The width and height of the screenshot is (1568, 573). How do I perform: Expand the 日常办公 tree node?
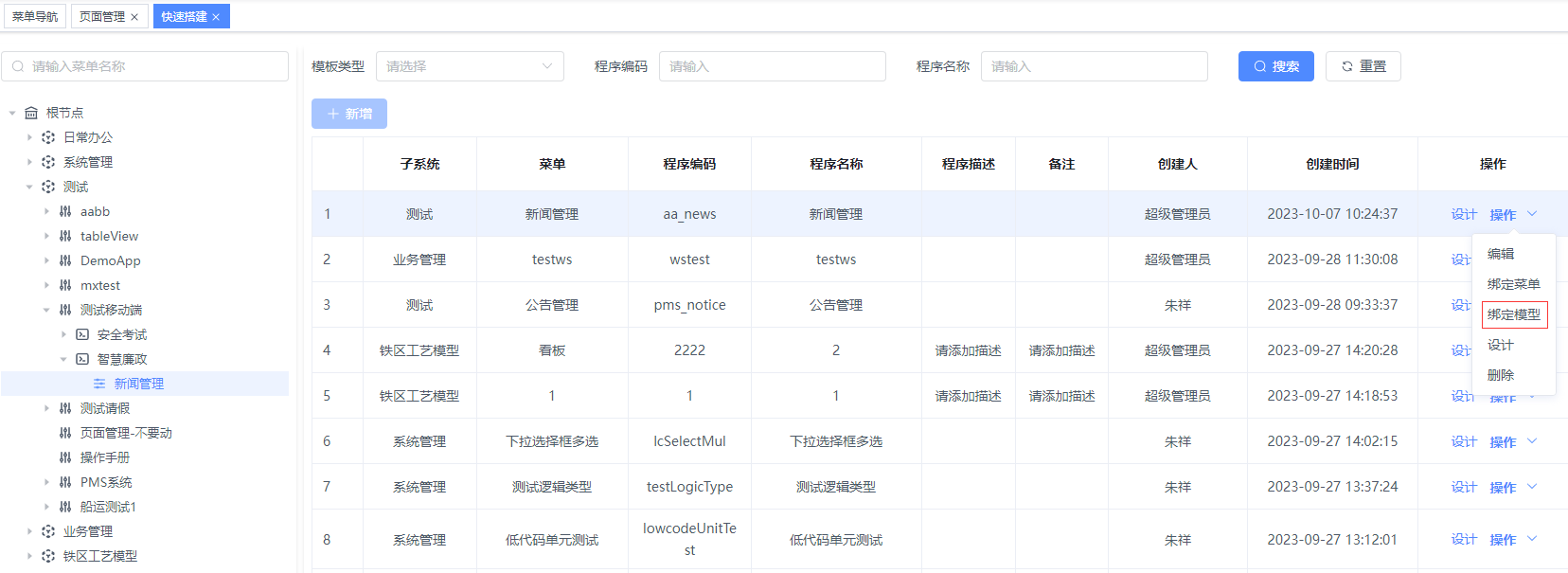(29, 137)
